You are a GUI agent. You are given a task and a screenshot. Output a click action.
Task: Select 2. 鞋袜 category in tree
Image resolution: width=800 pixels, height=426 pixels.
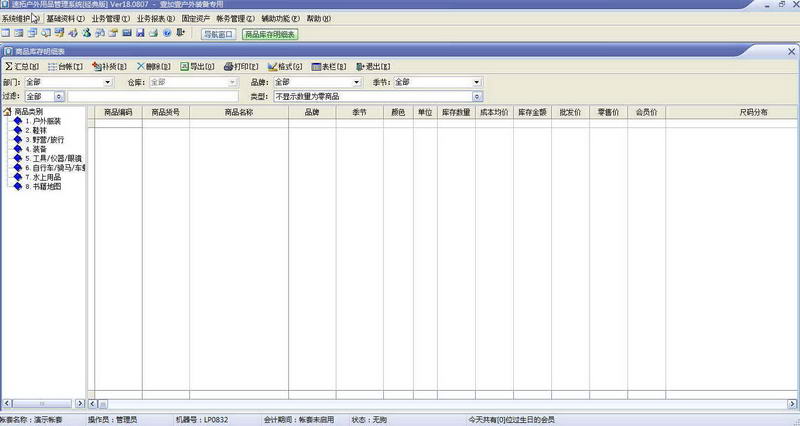point(36,131)
